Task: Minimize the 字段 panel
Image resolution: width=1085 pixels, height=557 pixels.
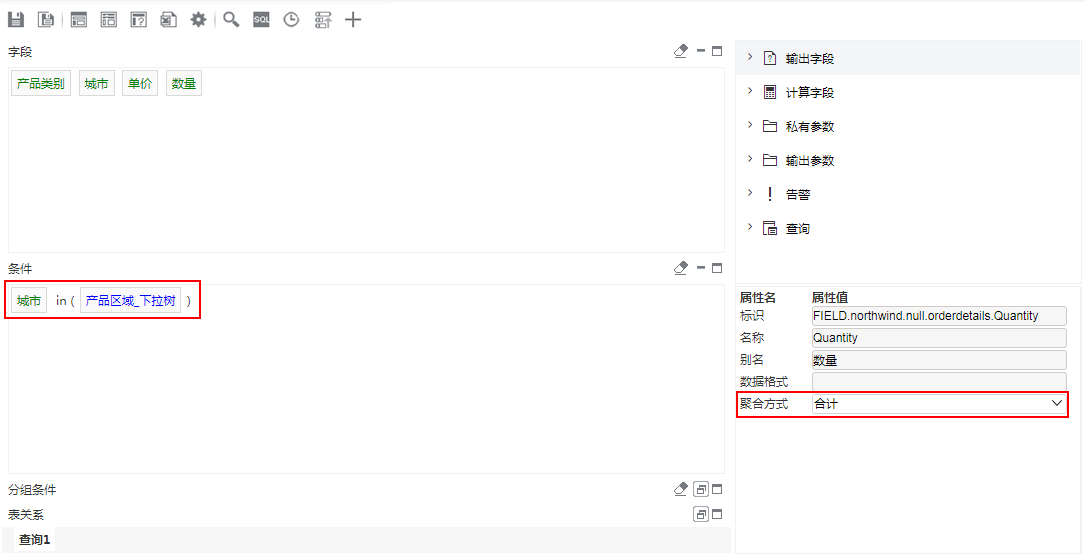Action: (x=700, y=51)
